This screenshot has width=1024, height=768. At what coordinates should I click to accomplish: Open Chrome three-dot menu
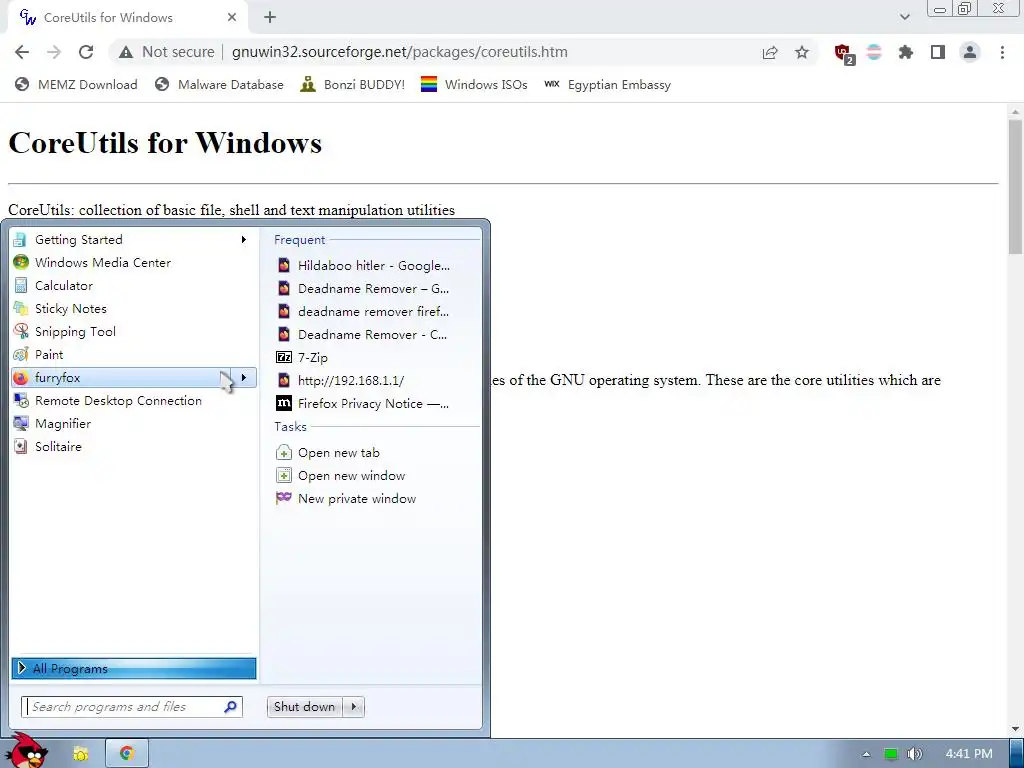click(1002, 52)
